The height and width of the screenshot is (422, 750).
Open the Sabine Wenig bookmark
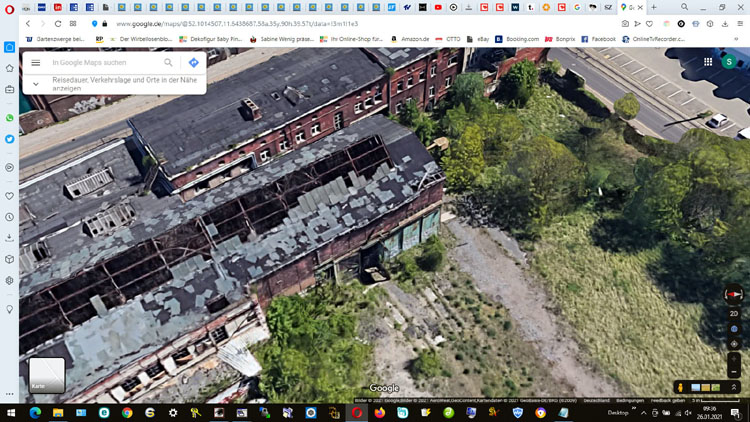281,39
